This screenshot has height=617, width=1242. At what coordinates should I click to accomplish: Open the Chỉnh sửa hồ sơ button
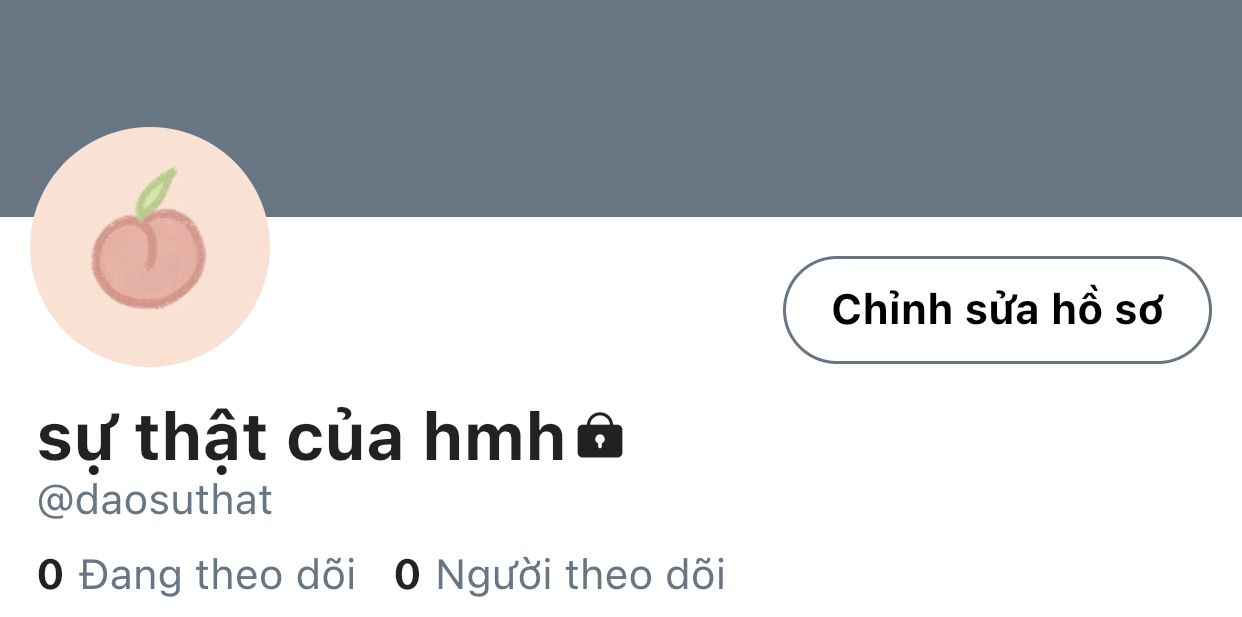(x=997, y=310)
